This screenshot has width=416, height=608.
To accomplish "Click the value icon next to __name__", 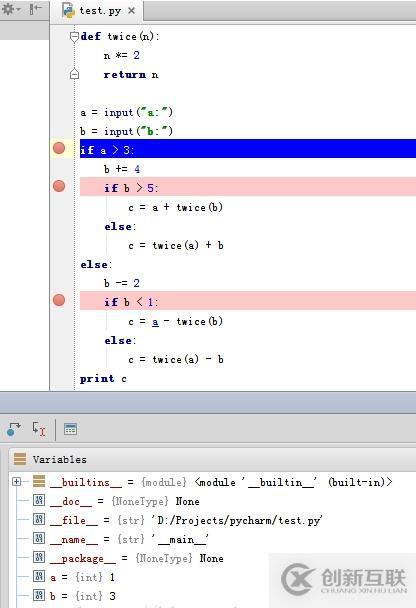I will 39,538.
